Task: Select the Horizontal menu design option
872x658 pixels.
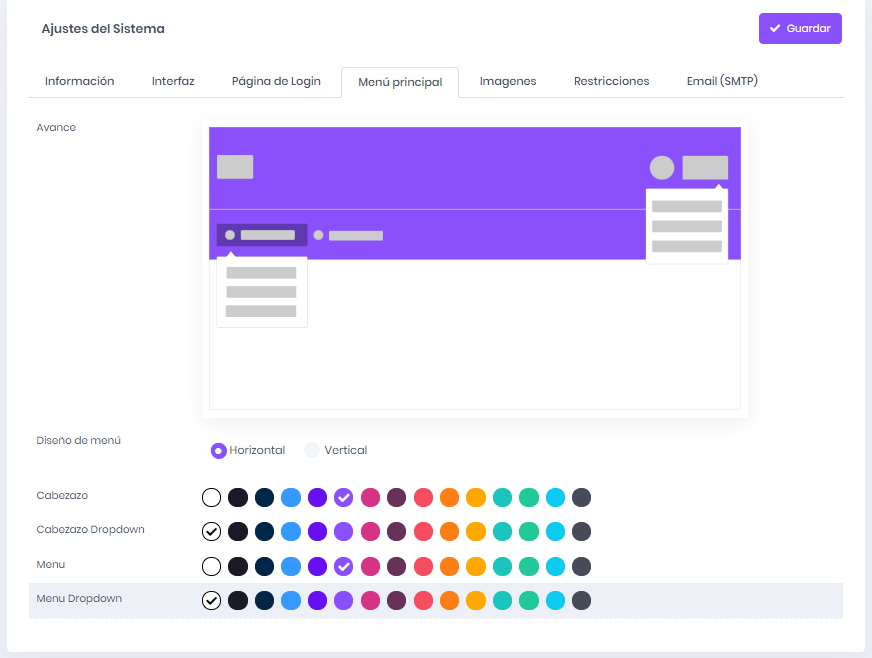Action: pos(219,451)
